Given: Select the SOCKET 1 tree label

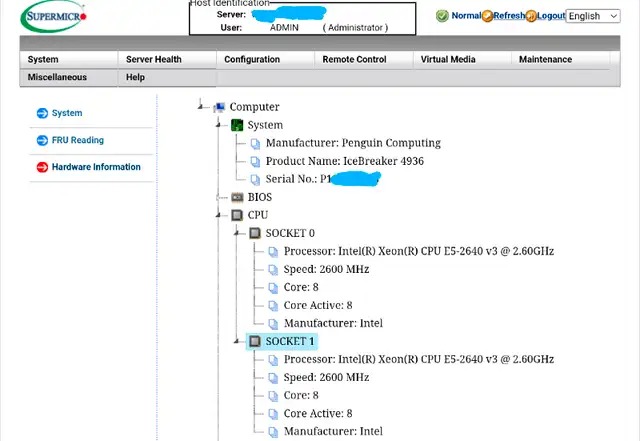Looking at the screenshot, I should (x=290, y=341).
